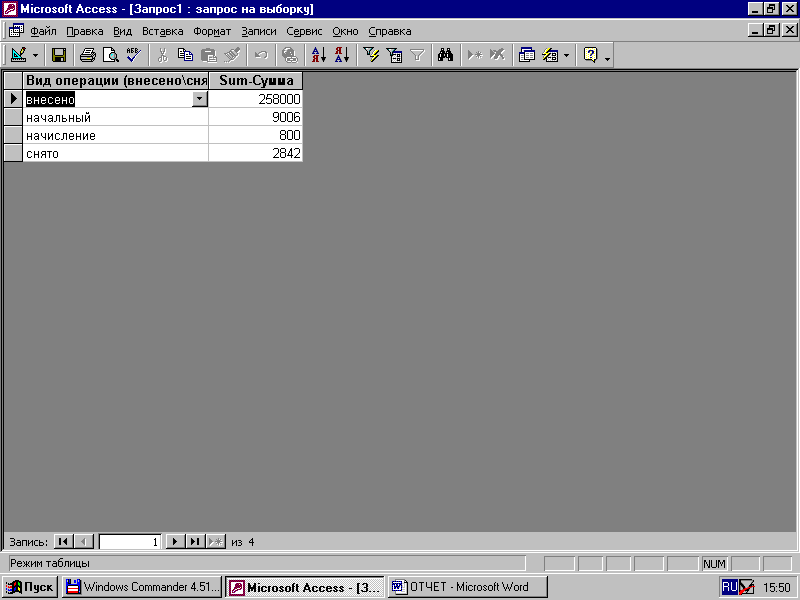Open the Записи menu

(x=259, y=31)
